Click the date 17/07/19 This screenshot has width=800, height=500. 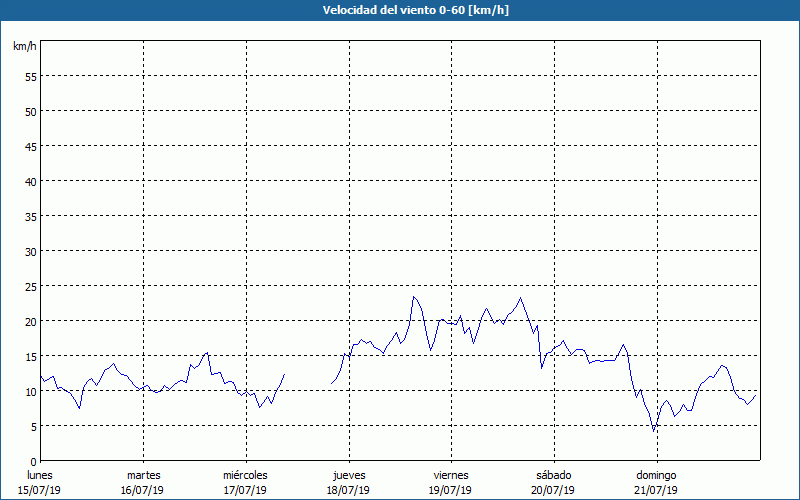pyautogui.click(x=245, y=490)
